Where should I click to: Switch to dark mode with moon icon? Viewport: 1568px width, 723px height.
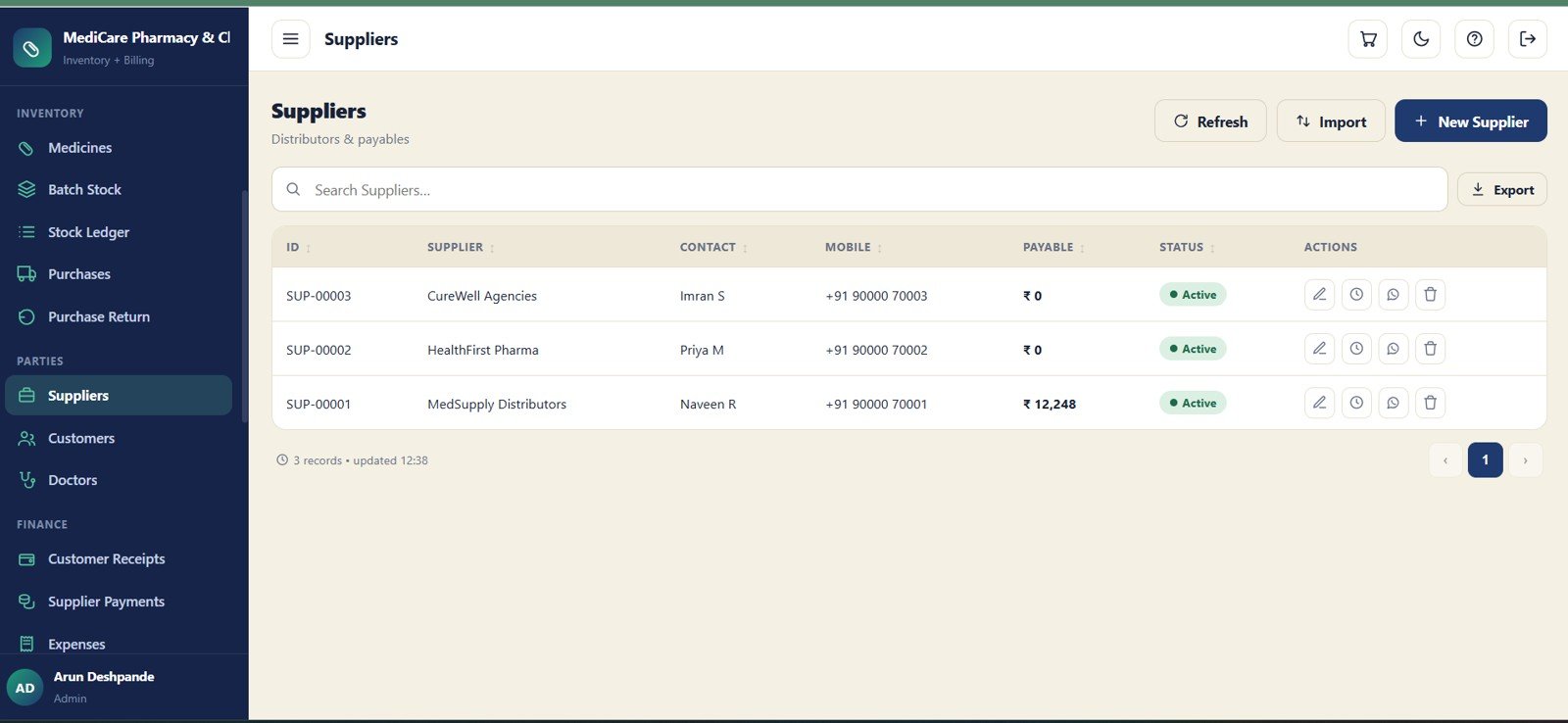pyautogui.click(x=1421, y=39)
